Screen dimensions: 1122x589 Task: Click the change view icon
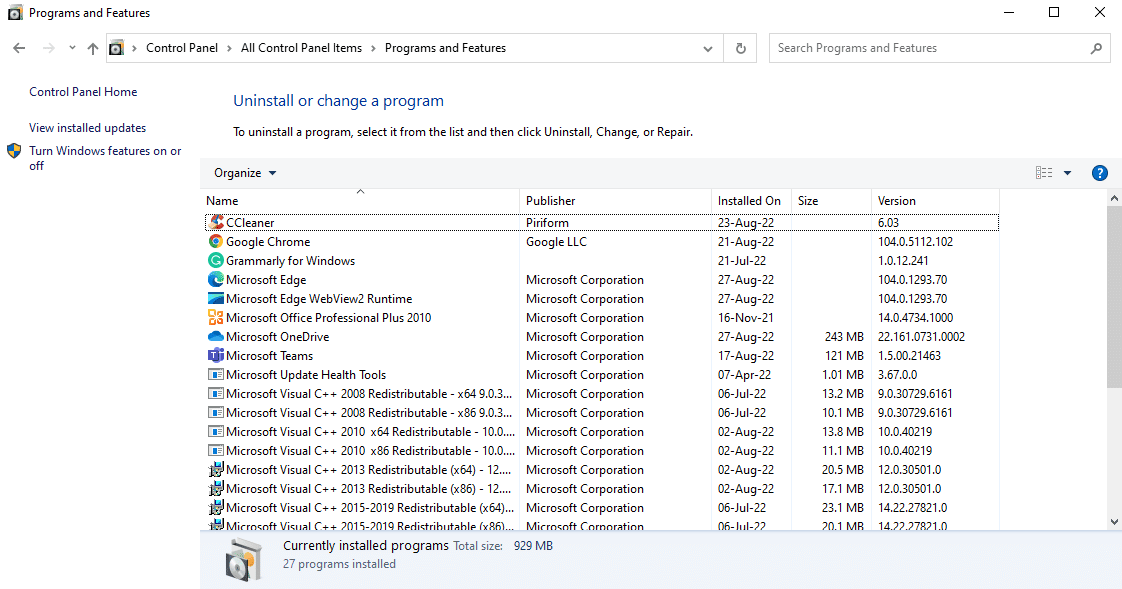1044,172
